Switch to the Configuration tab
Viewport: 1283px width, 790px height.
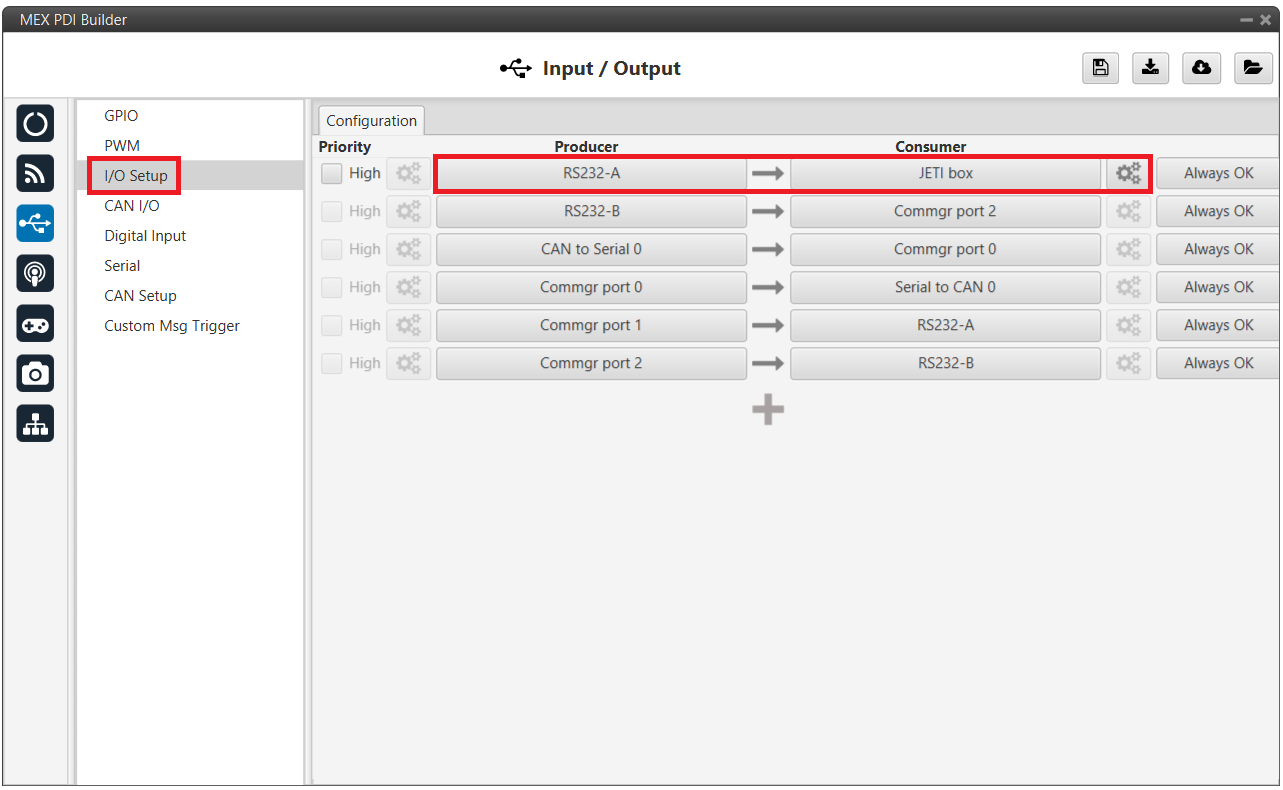click(371, 121)
